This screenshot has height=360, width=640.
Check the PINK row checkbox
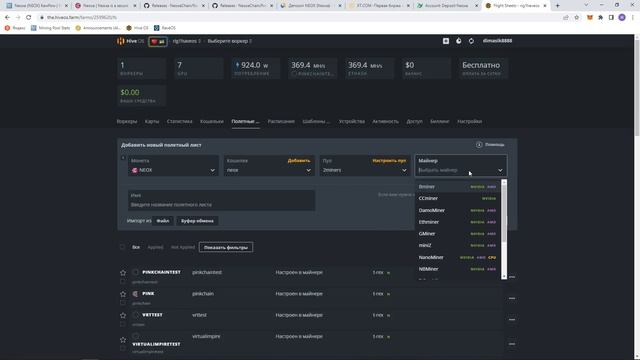(123, 303)
